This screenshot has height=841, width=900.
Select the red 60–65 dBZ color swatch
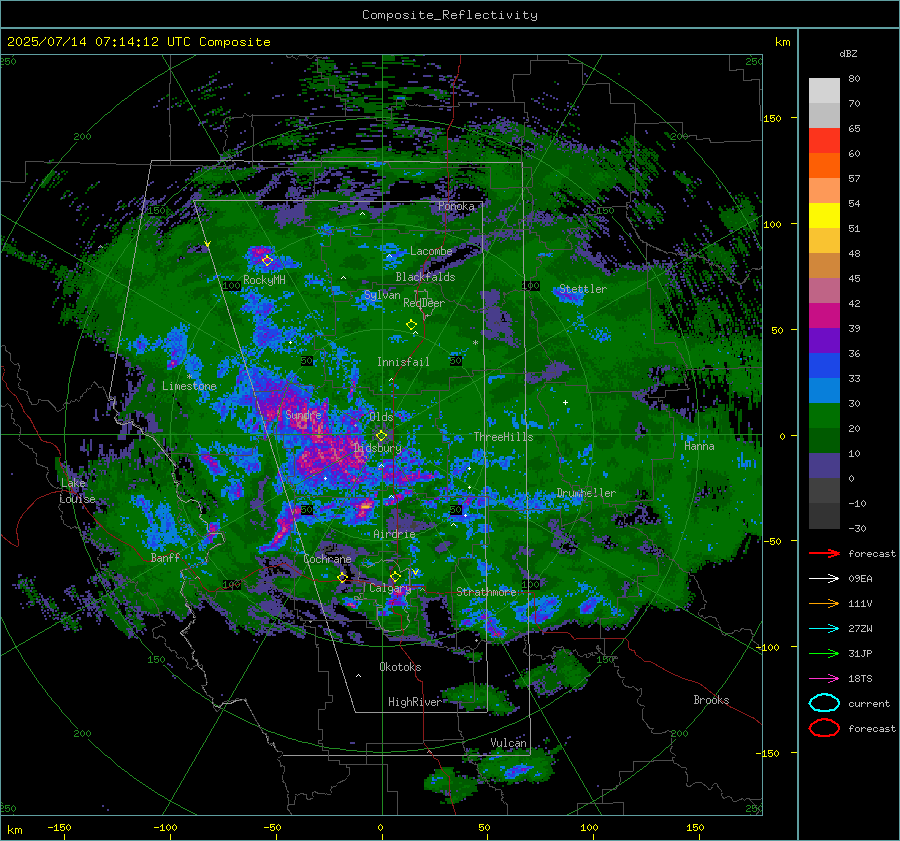pyautogui.click(x=824, y=141)
